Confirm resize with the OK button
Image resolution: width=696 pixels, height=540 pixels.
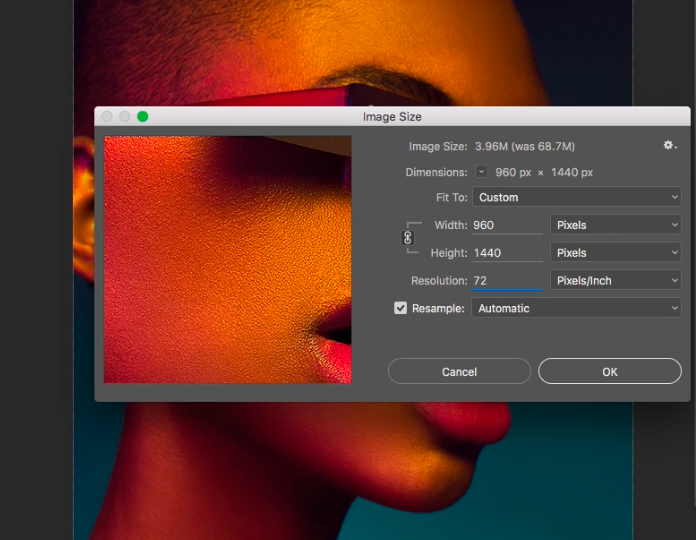pos(609,371)
